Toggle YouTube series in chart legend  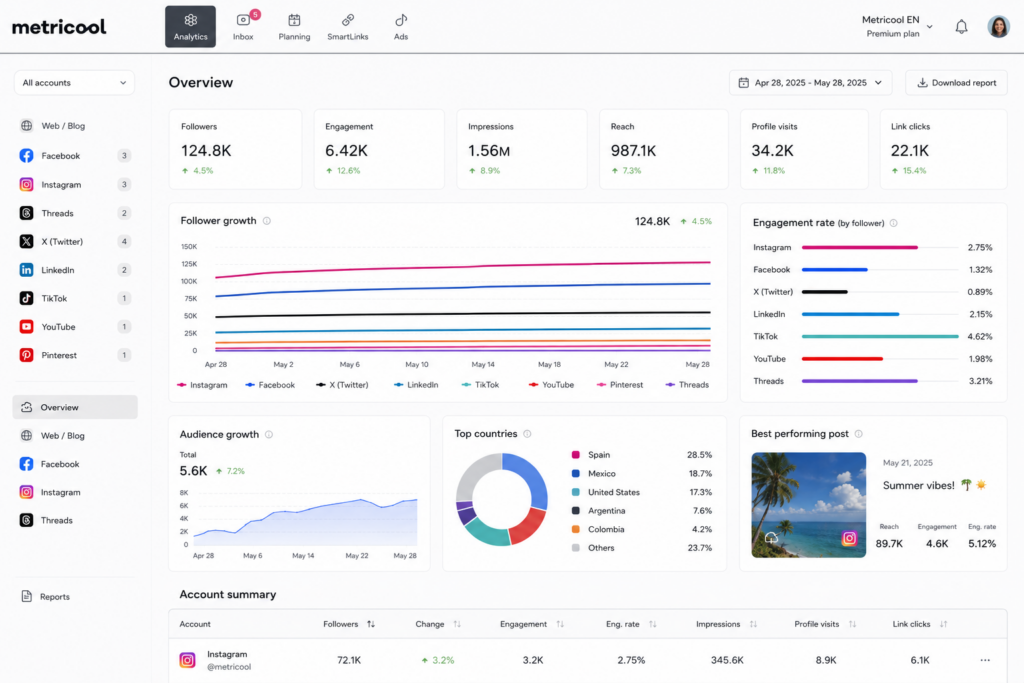[x=551, y=385]
